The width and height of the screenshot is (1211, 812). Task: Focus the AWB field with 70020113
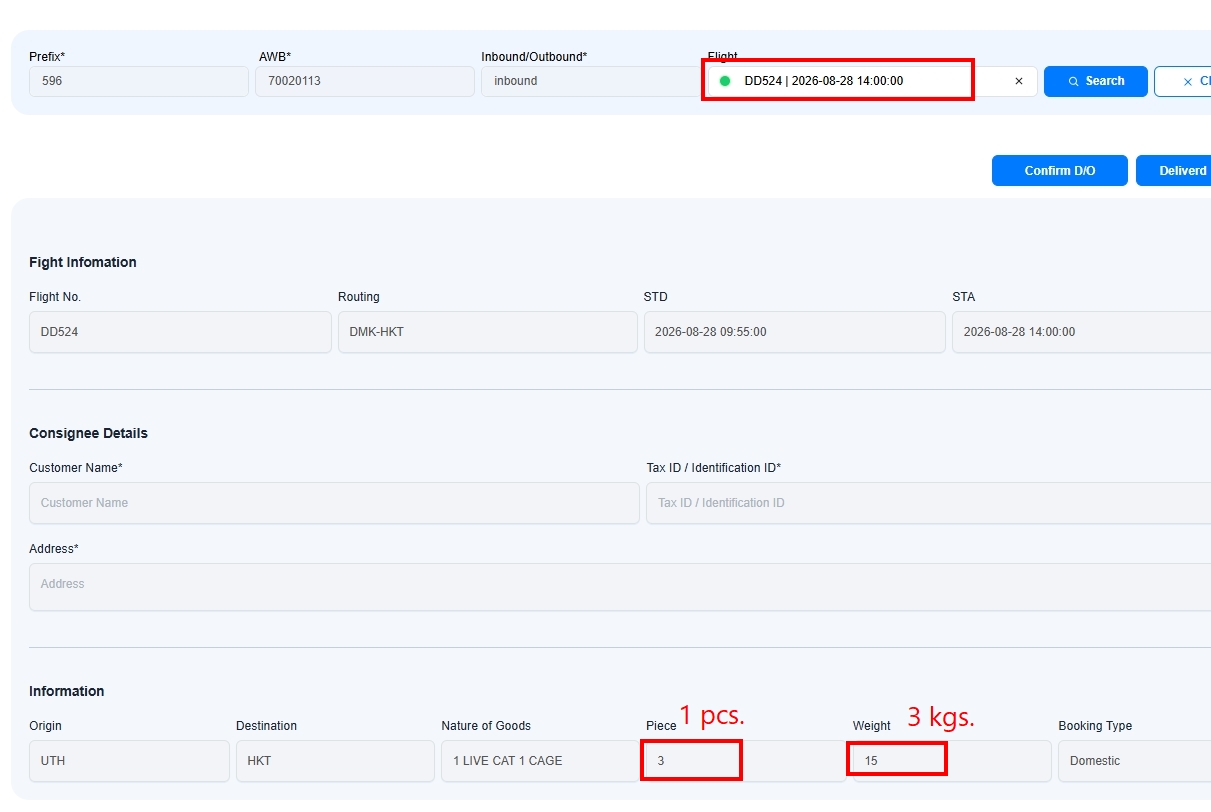pos(365,81)
